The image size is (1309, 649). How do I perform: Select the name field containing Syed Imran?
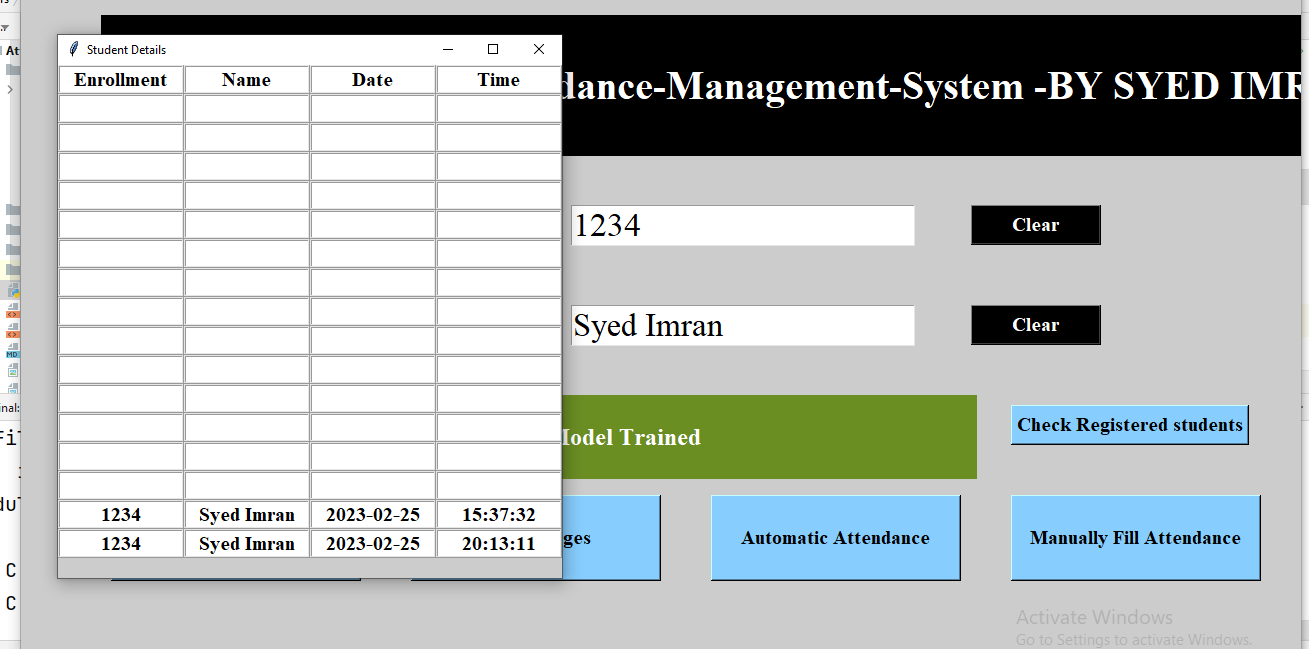(742, 325)
